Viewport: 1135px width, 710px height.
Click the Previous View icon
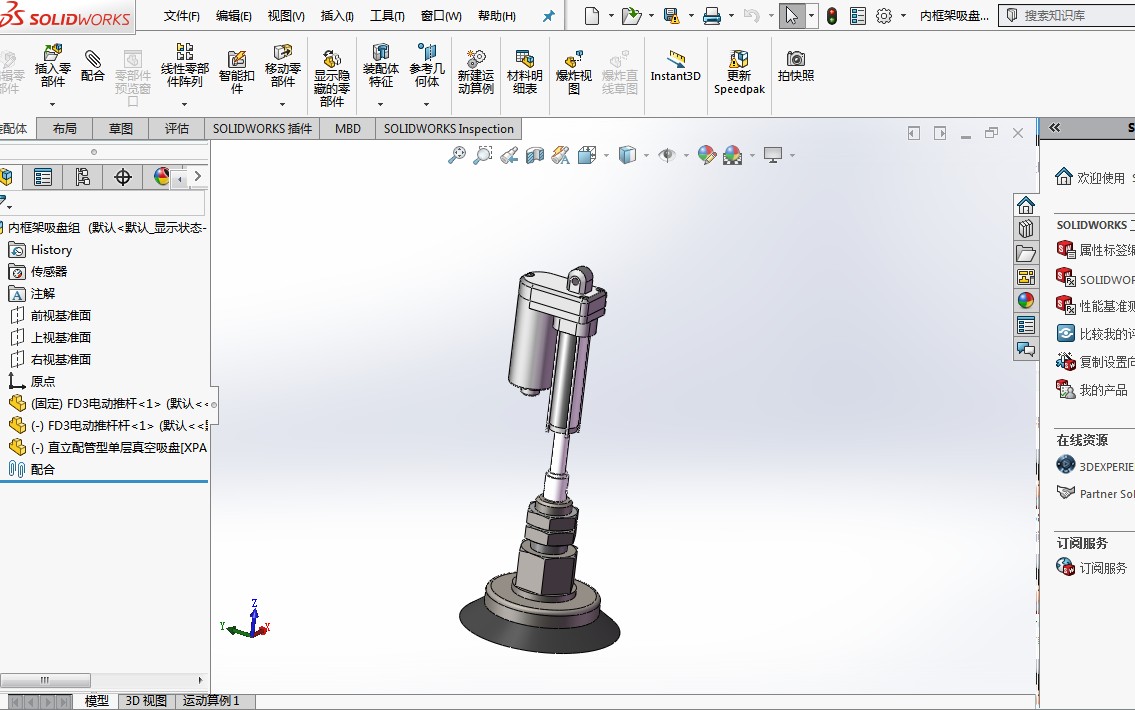509,155
